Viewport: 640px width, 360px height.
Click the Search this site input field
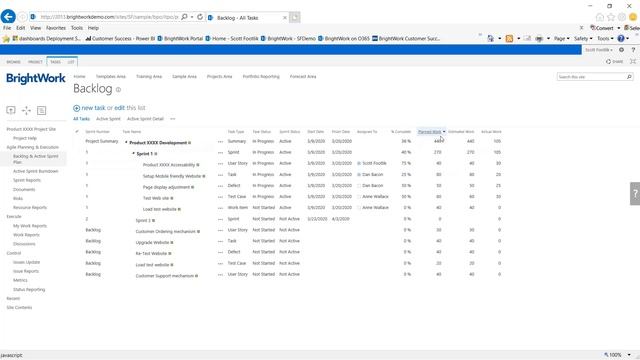[x=591, y=77]
